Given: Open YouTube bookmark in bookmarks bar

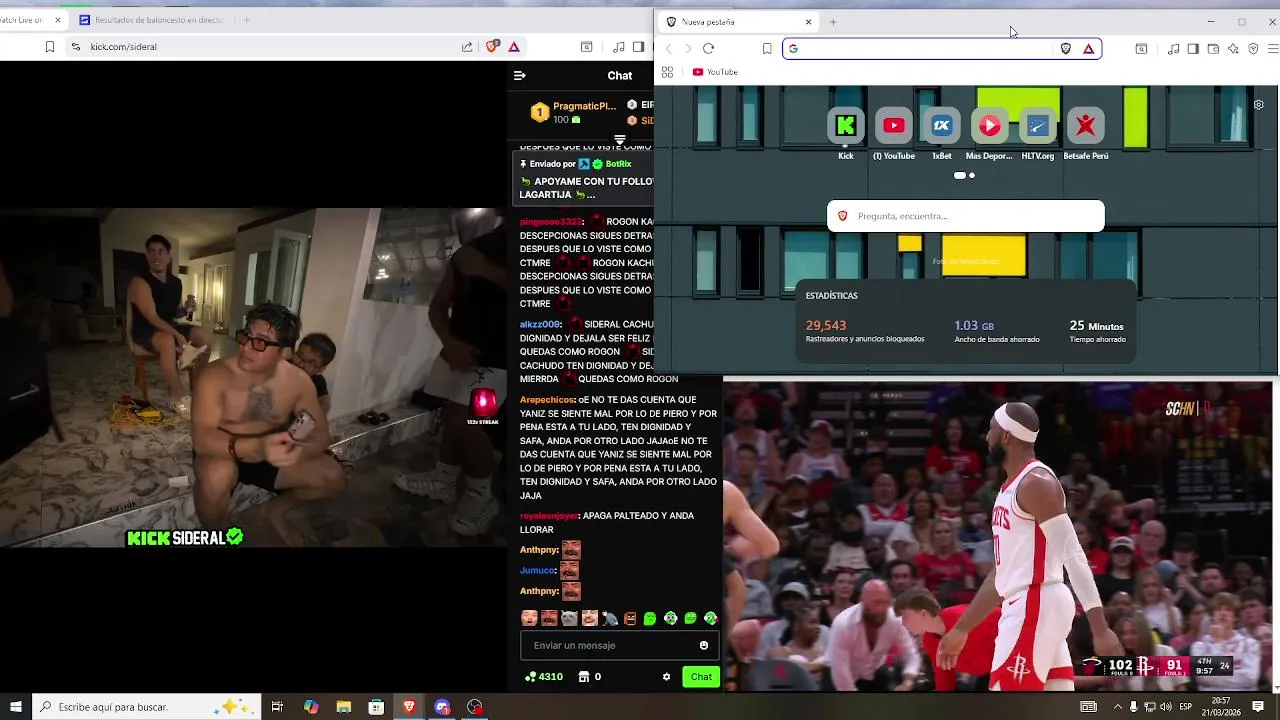Looking at the screenshot, I should coord(715,72).
